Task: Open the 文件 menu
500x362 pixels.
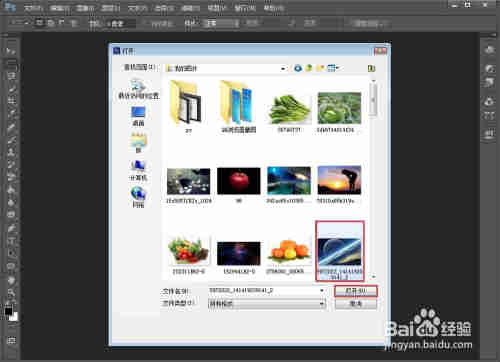Action: pos(33,8)
